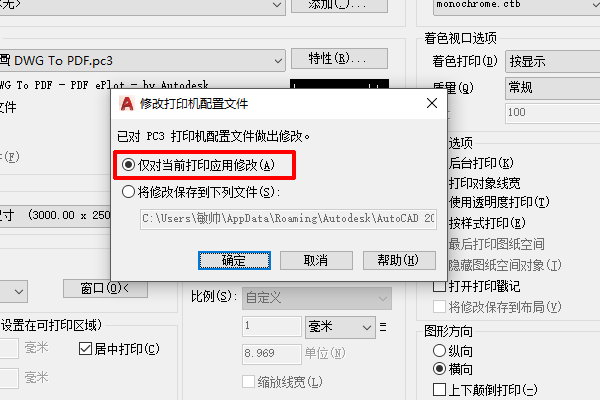Close the 修改打印机配置文件 dialog
Viewport: 600px width, 400px height.
click(432, 103)
